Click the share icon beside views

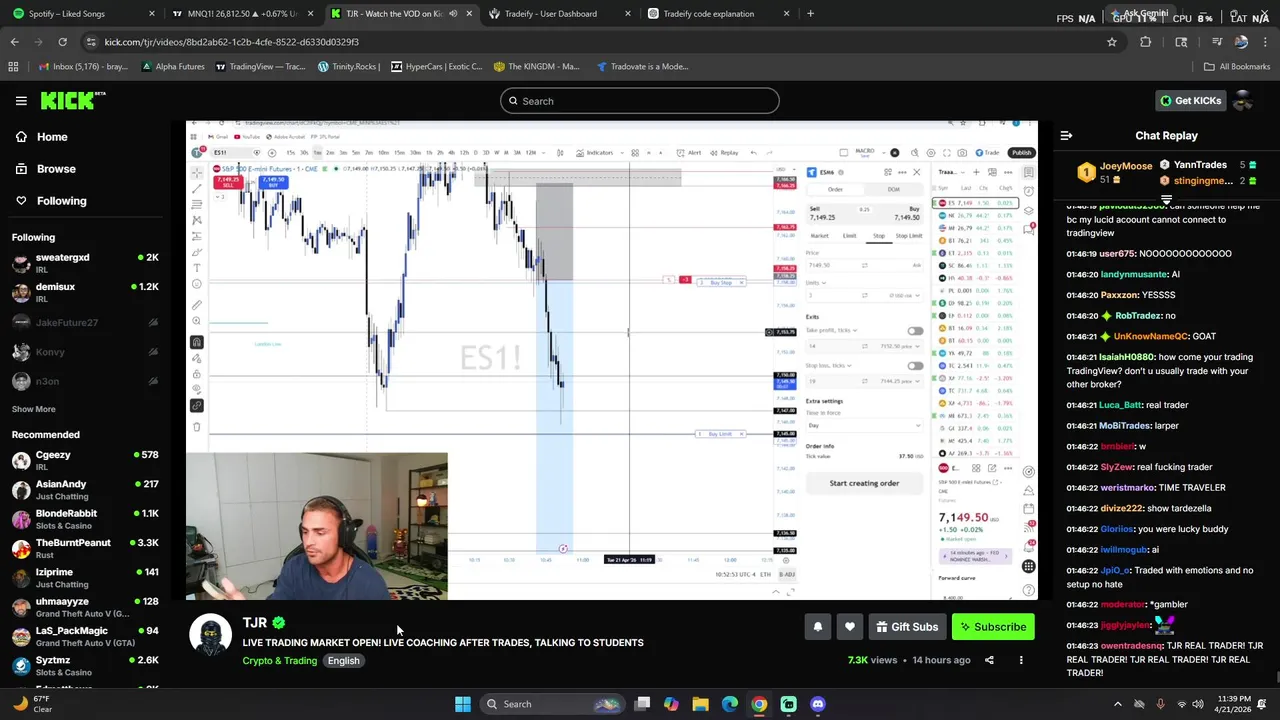click(989, 660)
